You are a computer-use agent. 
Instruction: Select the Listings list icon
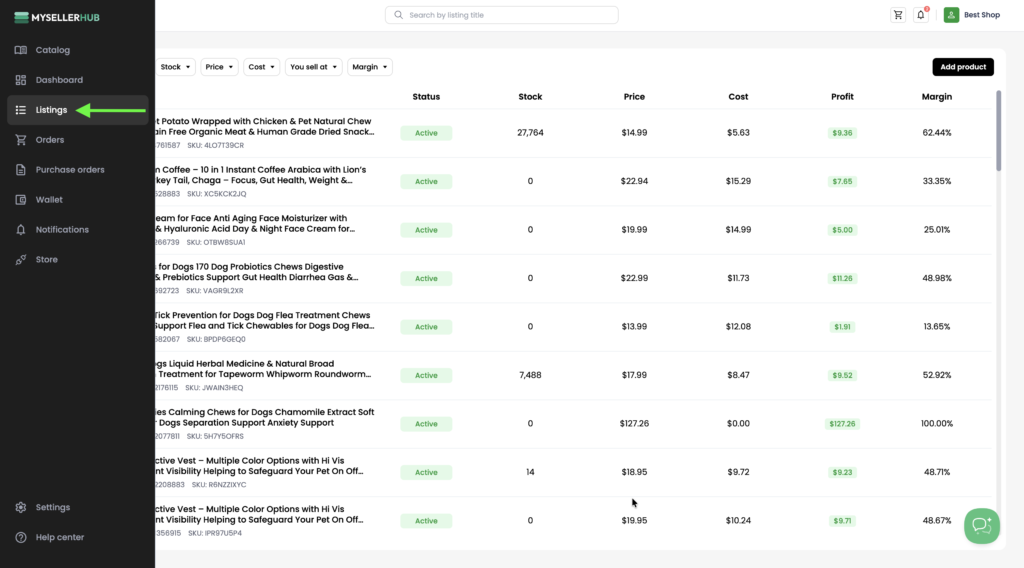click(21, 110)
